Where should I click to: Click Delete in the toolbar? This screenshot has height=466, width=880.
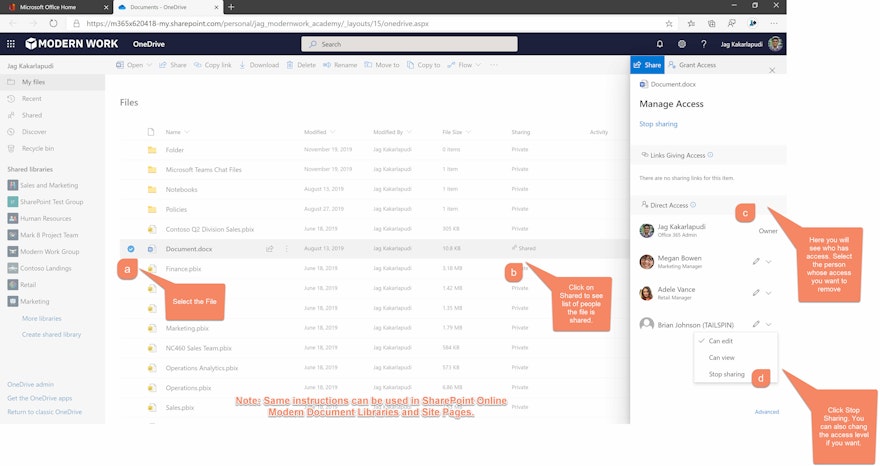(301, 65)
